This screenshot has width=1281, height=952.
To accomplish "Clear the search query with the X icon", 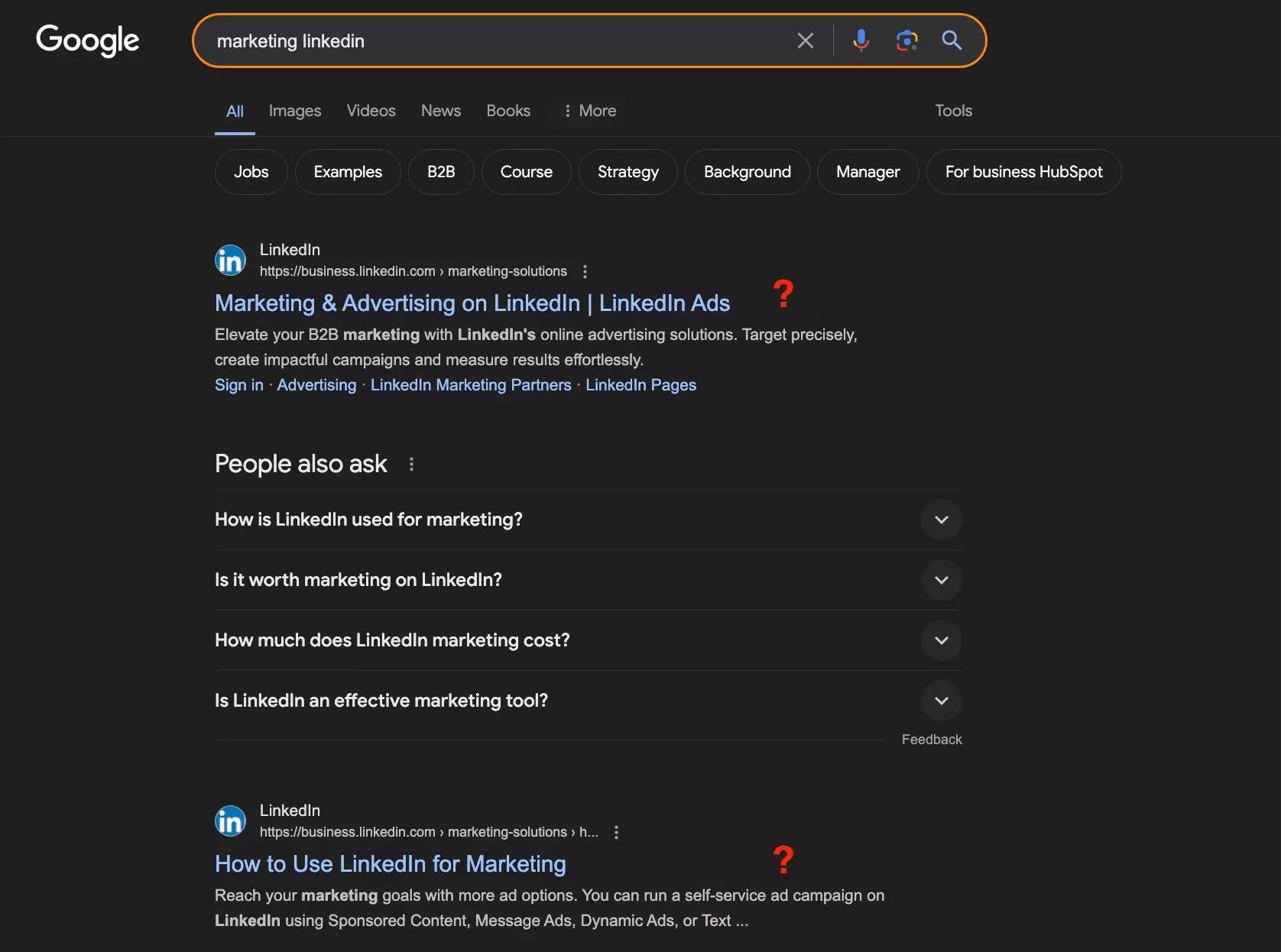I will [x=806, y=40].
